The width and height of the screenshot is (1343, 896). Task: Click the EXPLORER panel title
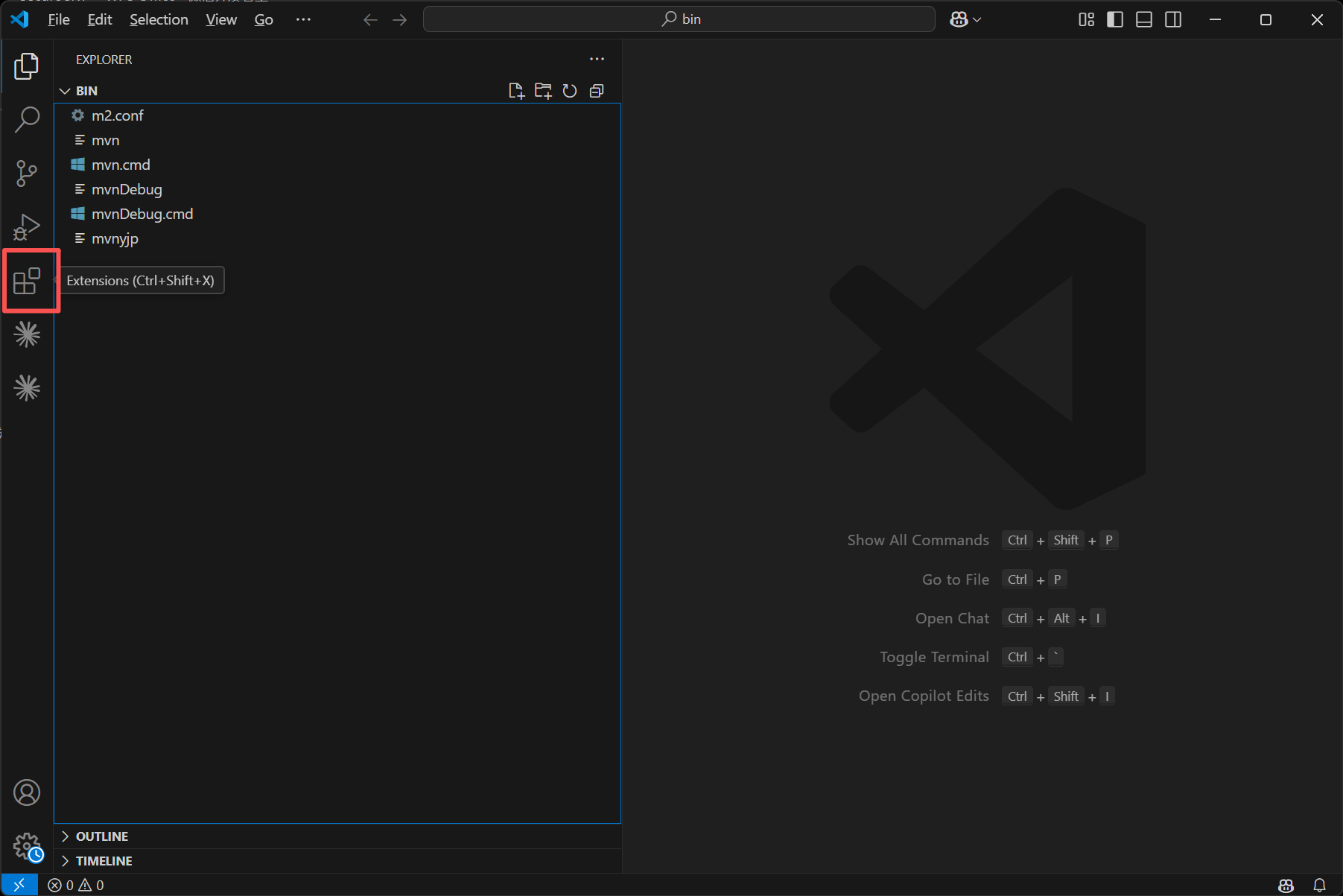(x=104, y=60)
